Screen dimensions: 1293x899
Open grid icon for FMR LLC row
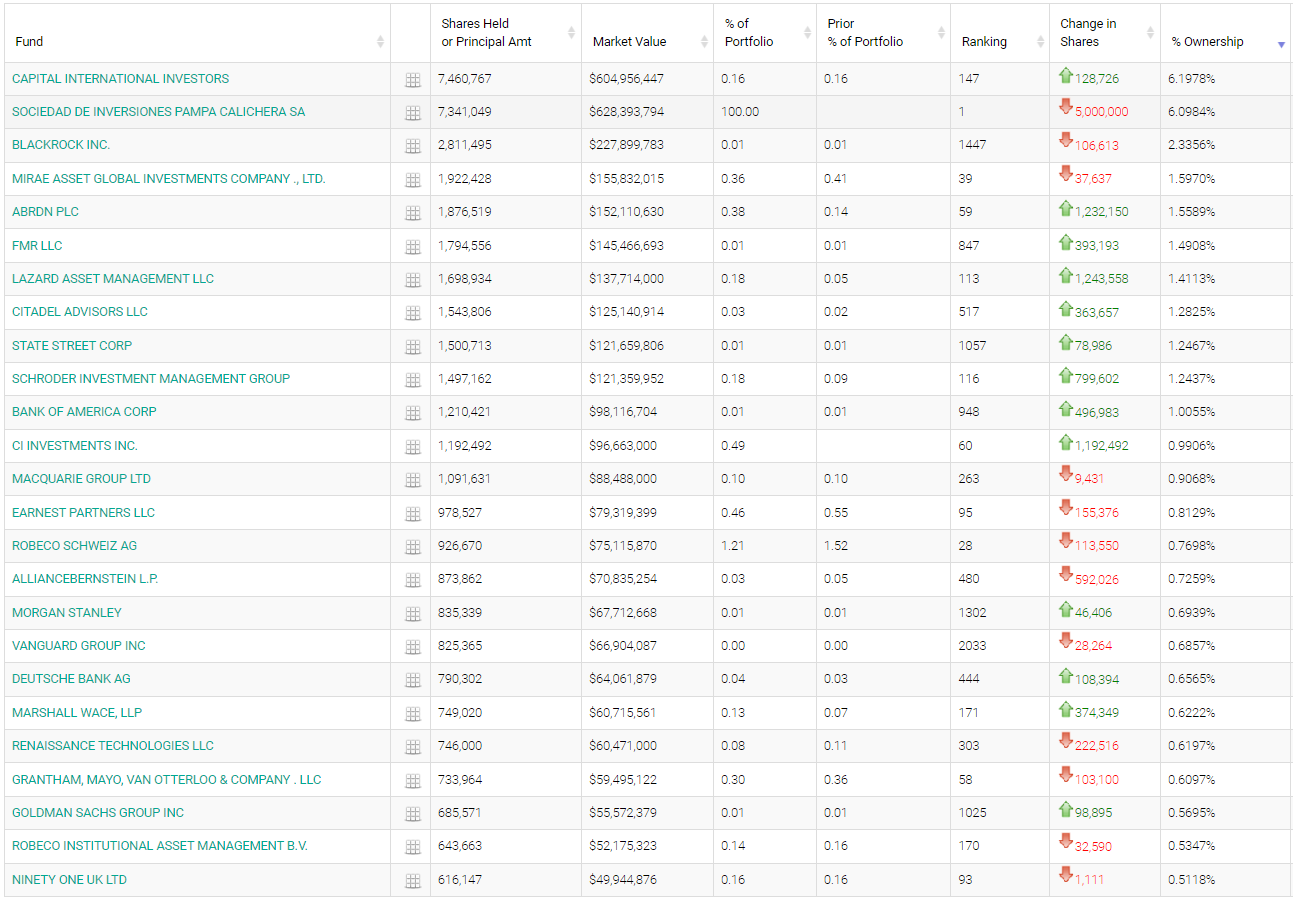413,247
